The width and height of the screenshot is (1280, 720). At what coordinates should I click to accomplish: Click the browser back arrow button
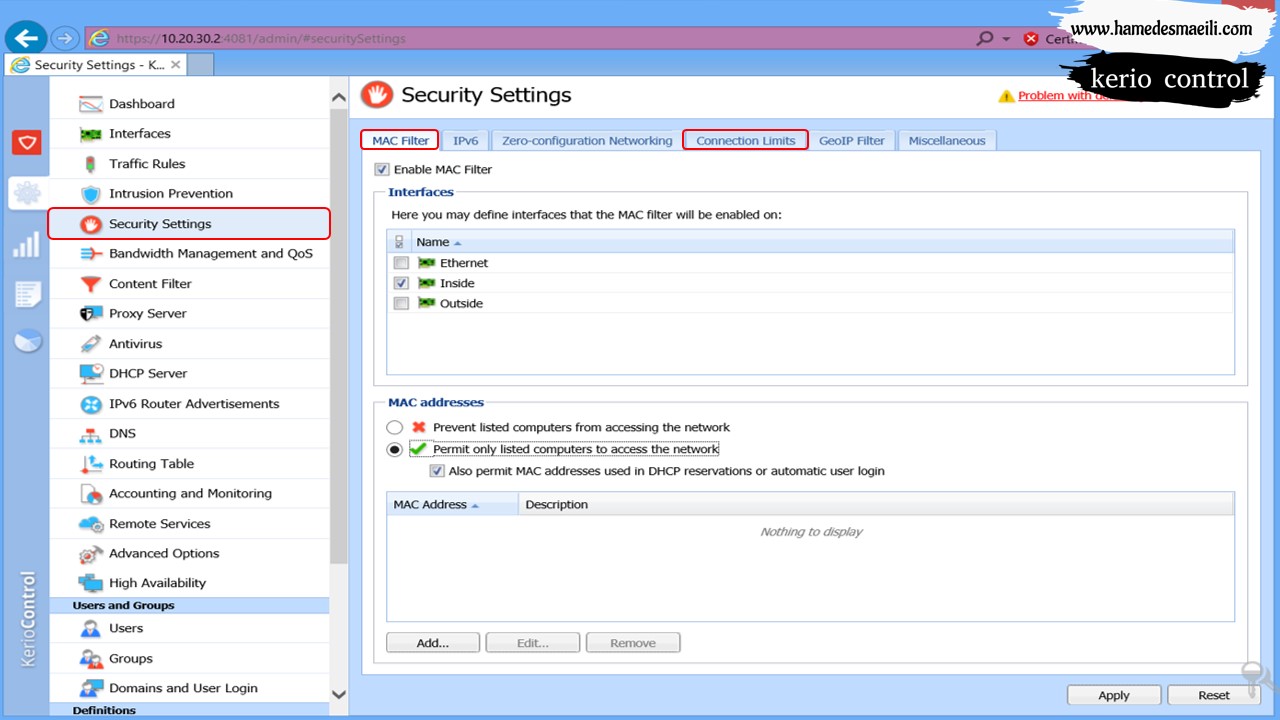tap(26, 39)
